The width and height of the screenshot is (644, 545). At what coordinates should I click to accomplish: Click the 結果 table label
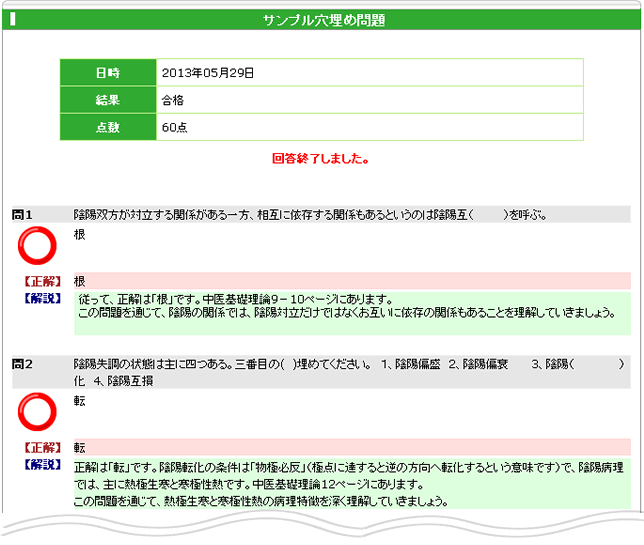(x=108, y=100)
